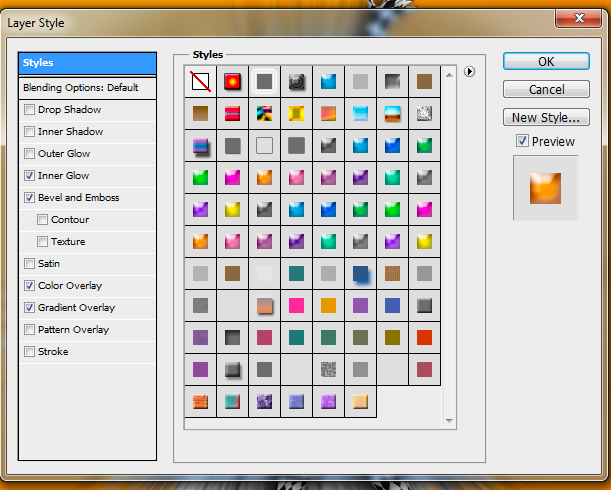This screenshot has width=611, height=490.
Task: Apply the speckled gray noise style
Action: [x=328, y=369]
